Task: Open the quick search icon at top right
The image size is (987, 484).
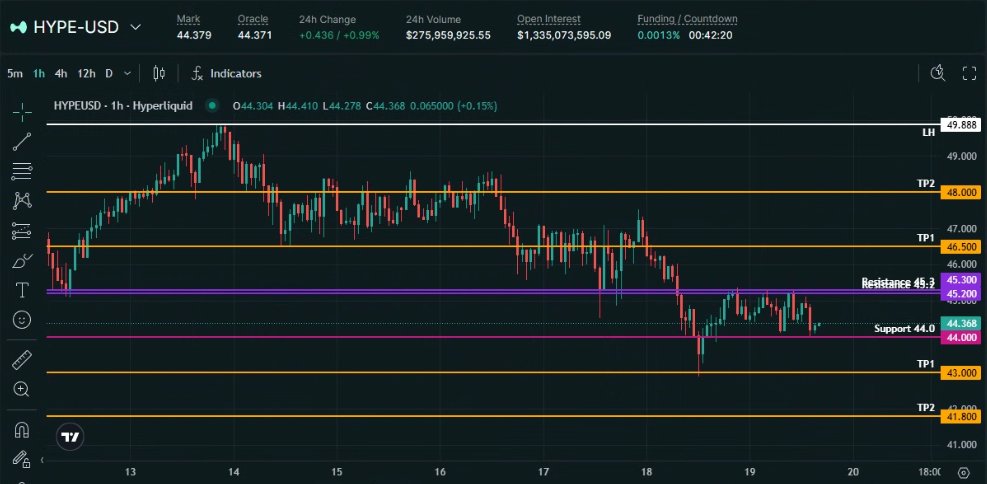Action: point(938,73)
